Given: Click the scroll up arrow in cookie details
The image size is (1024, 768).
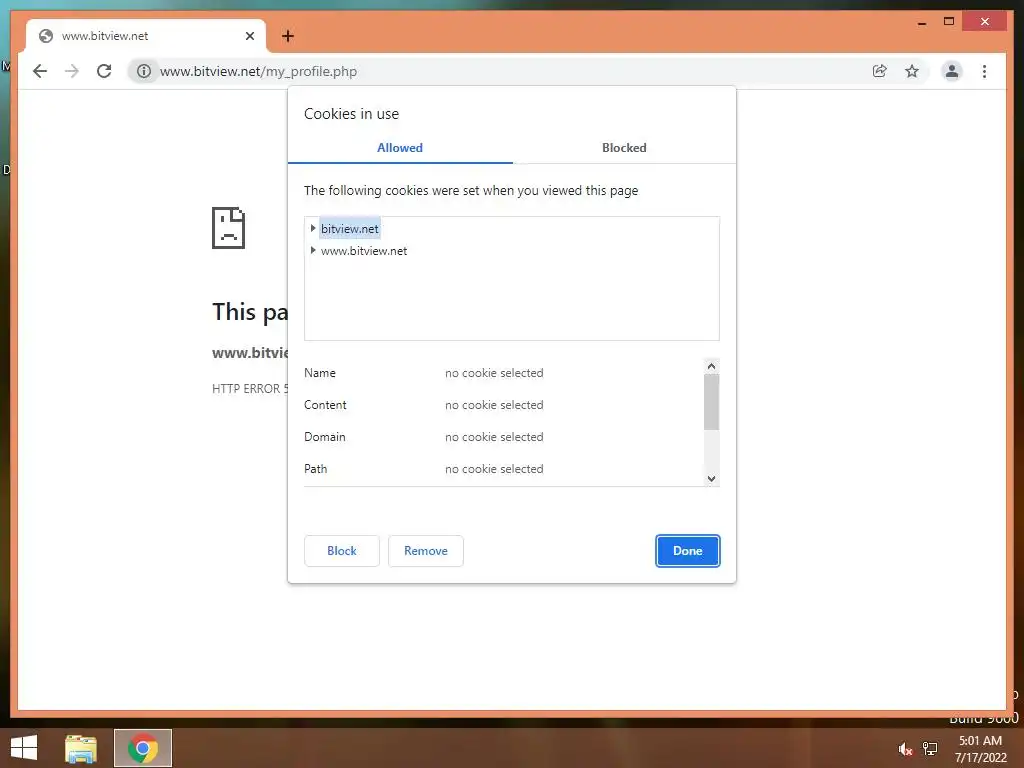Looking at the screenshot, I should (711, 366).
